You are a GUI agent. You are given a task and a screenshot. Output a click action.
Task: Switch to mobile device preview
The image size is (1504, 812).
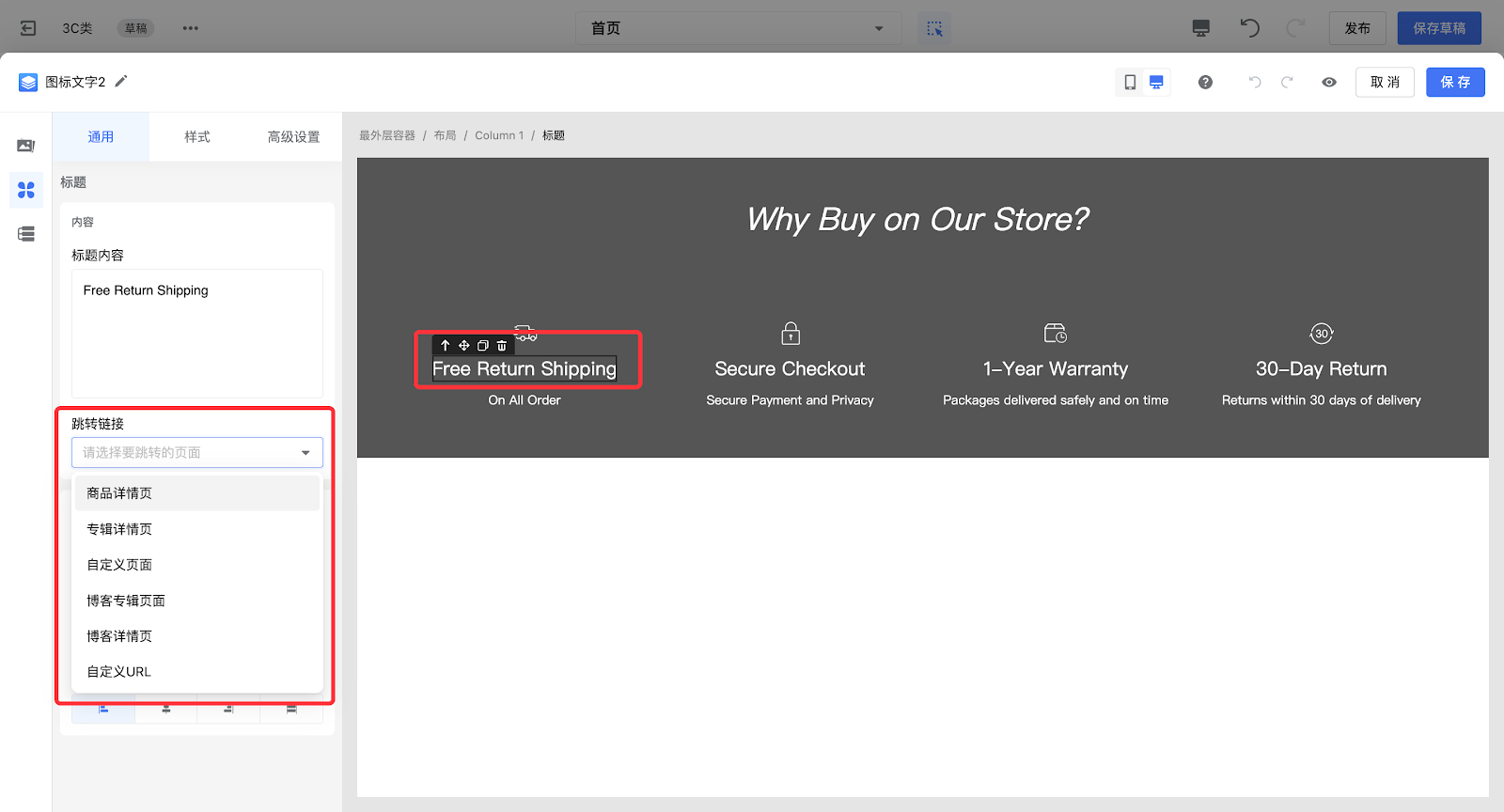tap(1130, 83)
